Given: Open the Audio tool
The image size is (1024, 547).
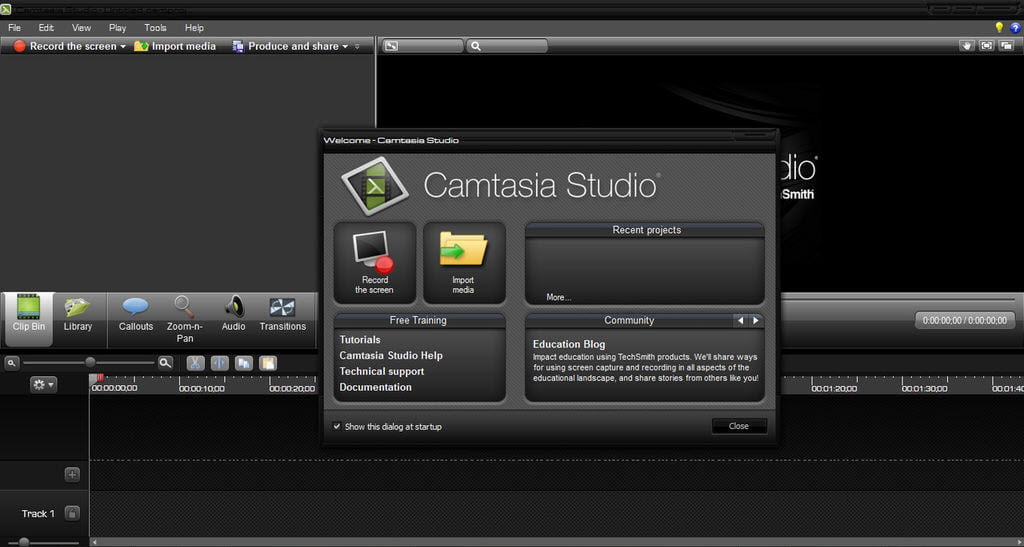Looking at the screenshot, I should click(x=234, y=315).
